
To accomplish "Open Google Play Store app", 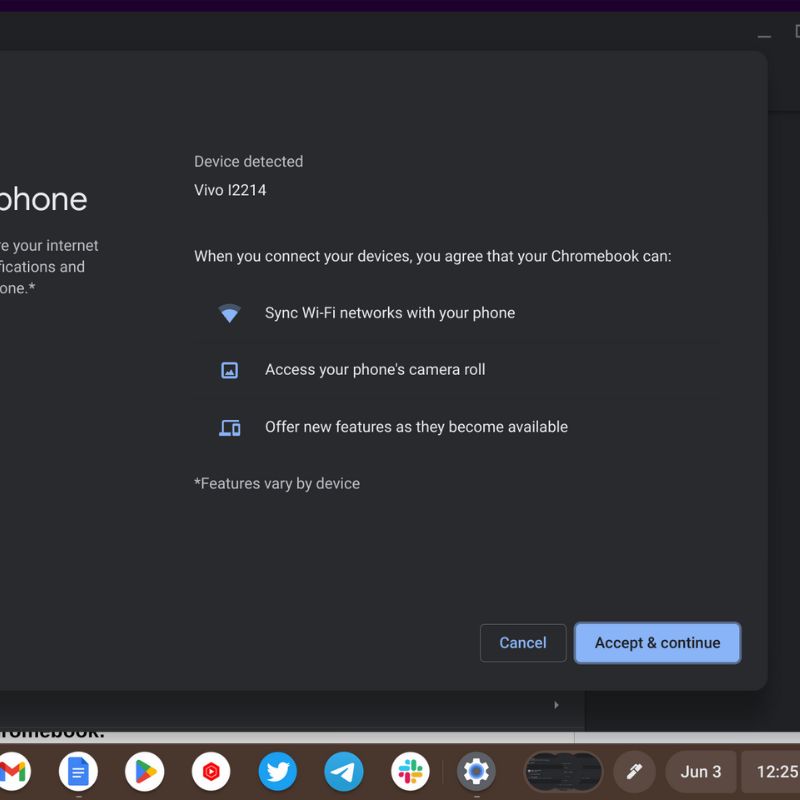I will (x=144, y=771).
